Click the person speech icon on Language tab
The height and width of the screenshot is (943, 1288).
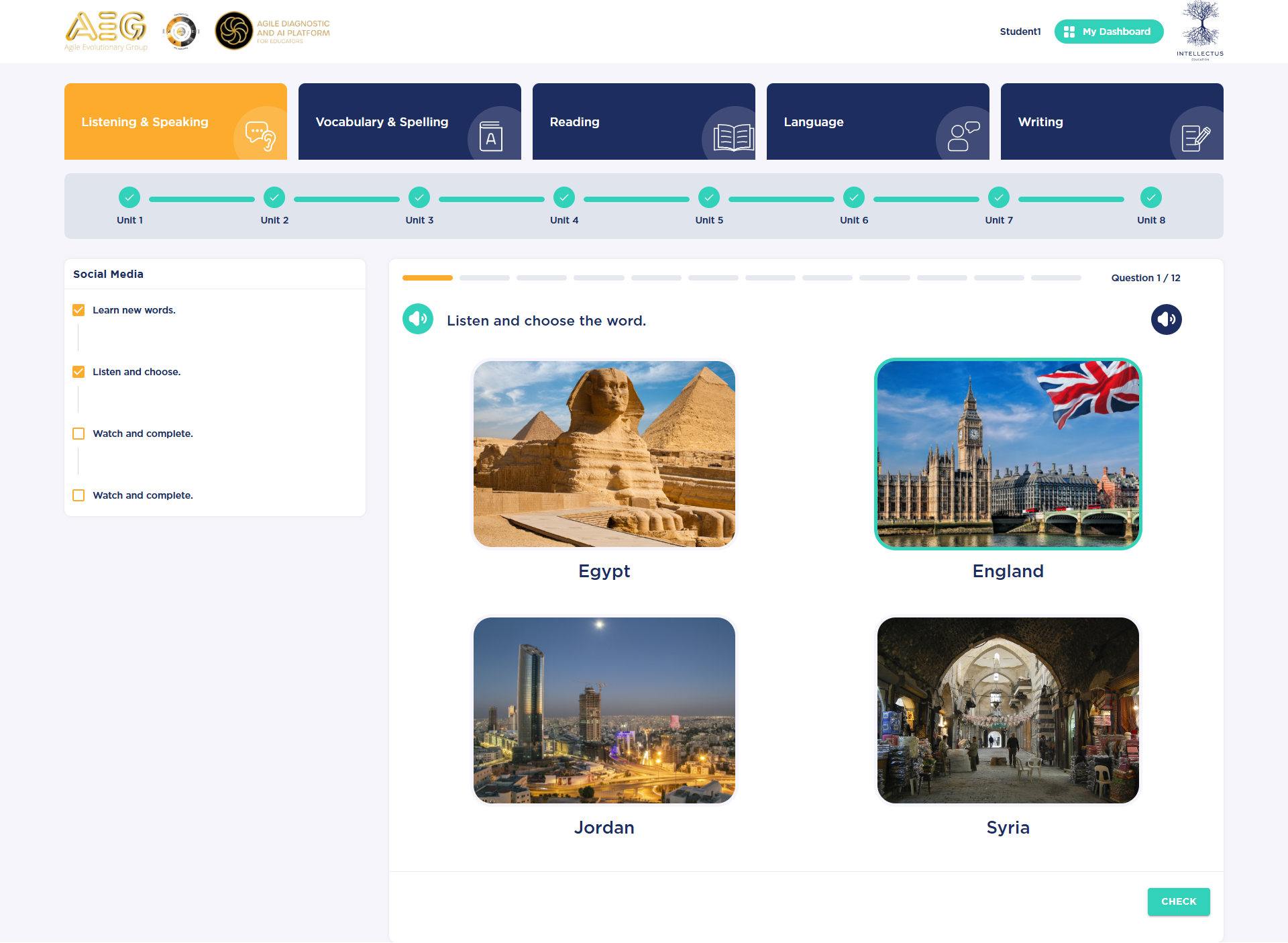click(x=964, y=136)
